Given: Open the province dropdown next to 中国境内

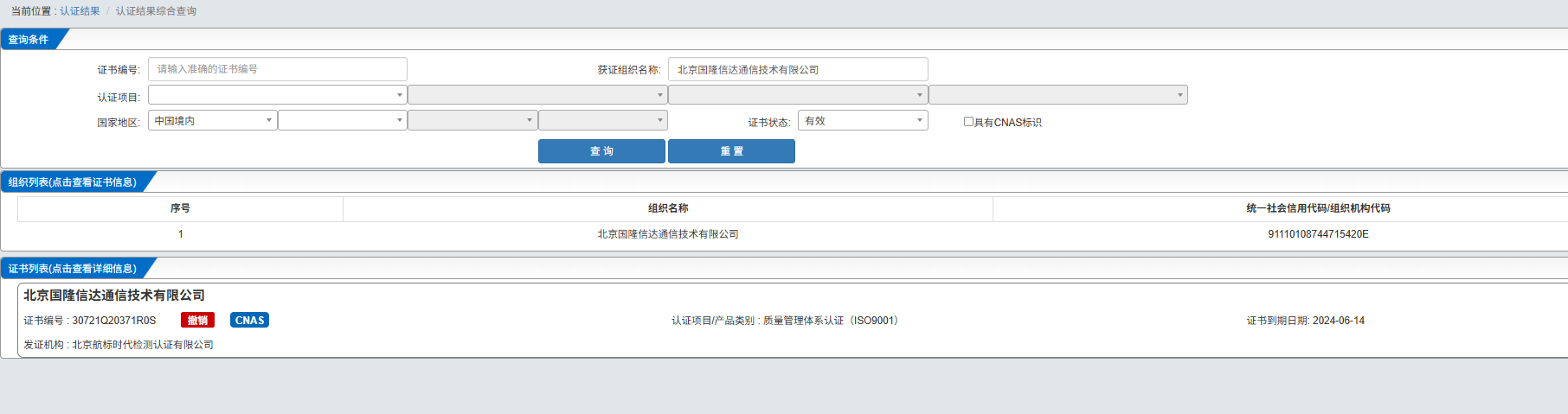Looking at the screenshot, I should pyautogui.click(x=343, y=120).
